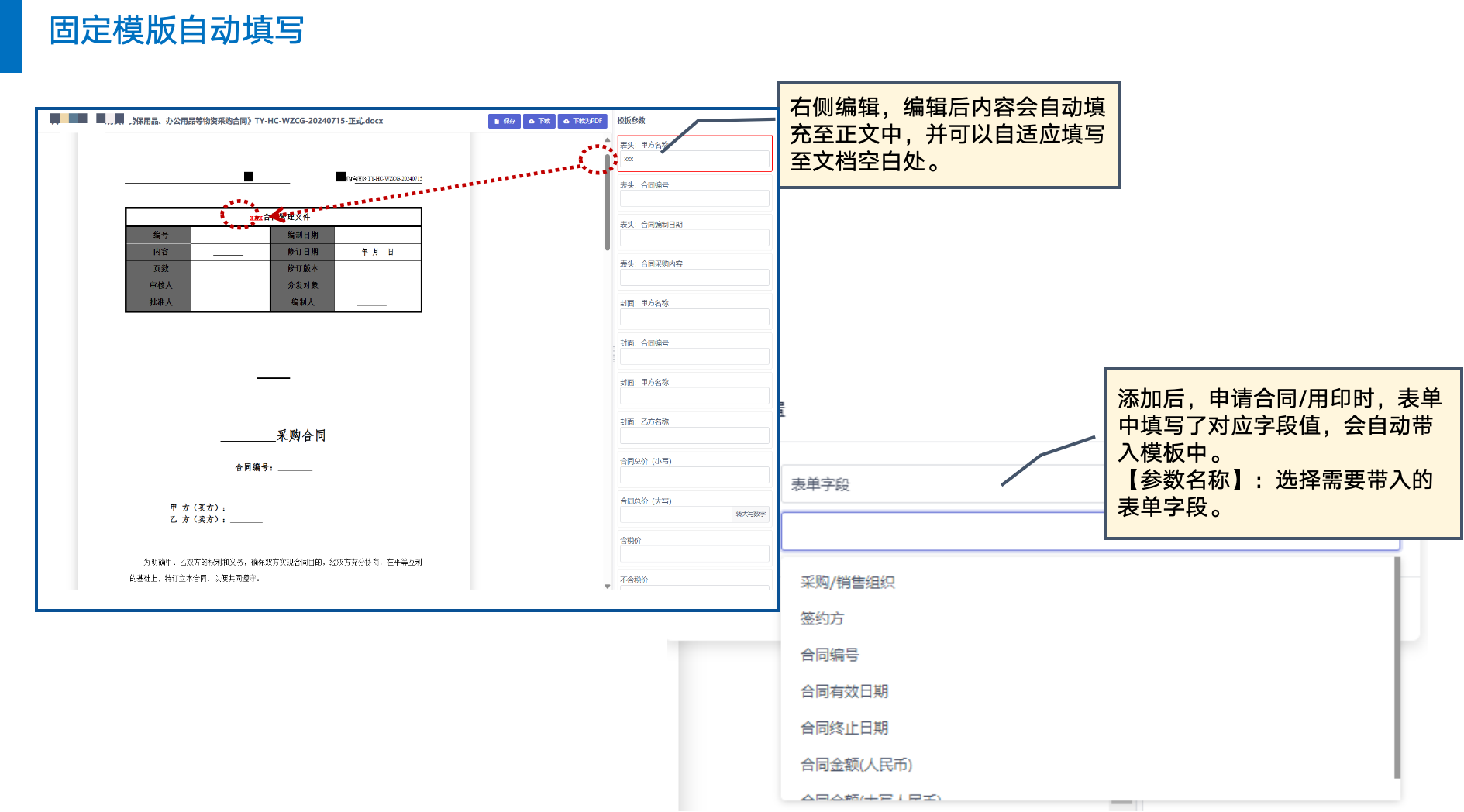Image resolution: width=1464 pixels, height=812 pixels.
Task: Click the 表头：合同编号 input field
Action: pyautogui.click(x=694, y=198)
